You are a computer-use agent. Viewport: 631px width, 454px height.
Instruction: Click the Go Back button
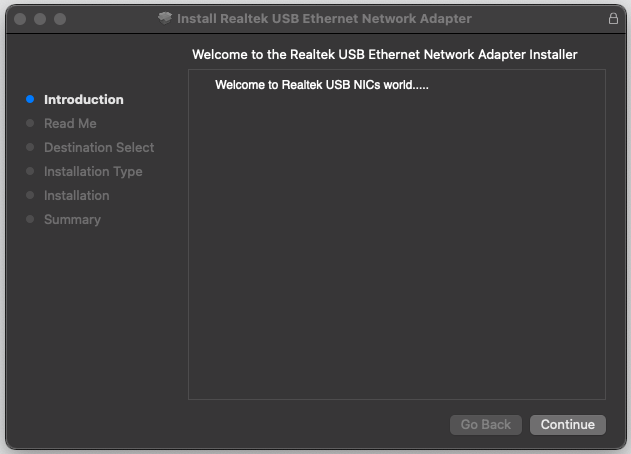click(486, 425)
